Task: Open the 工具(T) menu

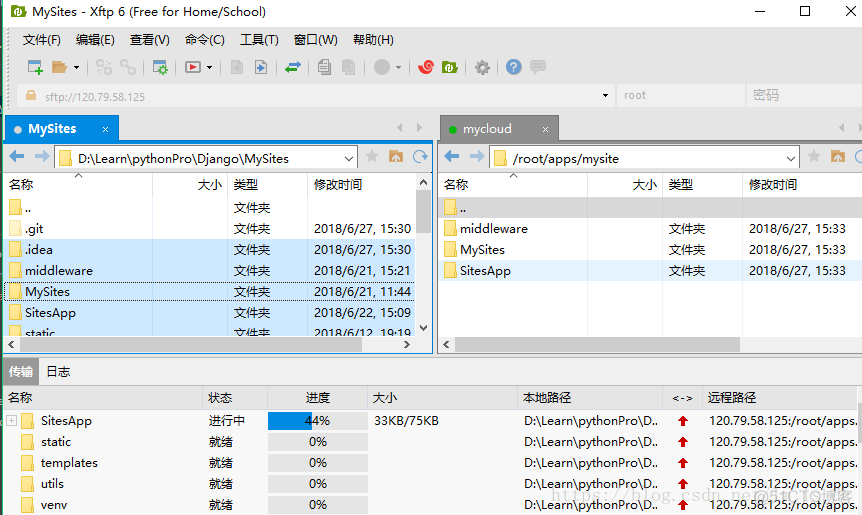Action: pos(259,40)
